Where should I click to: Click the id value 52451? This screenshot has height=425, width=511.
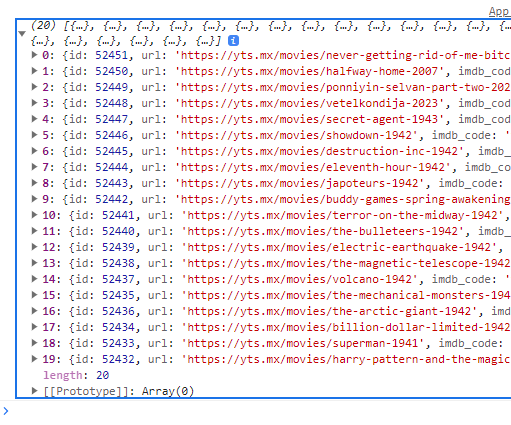point(112,55)
